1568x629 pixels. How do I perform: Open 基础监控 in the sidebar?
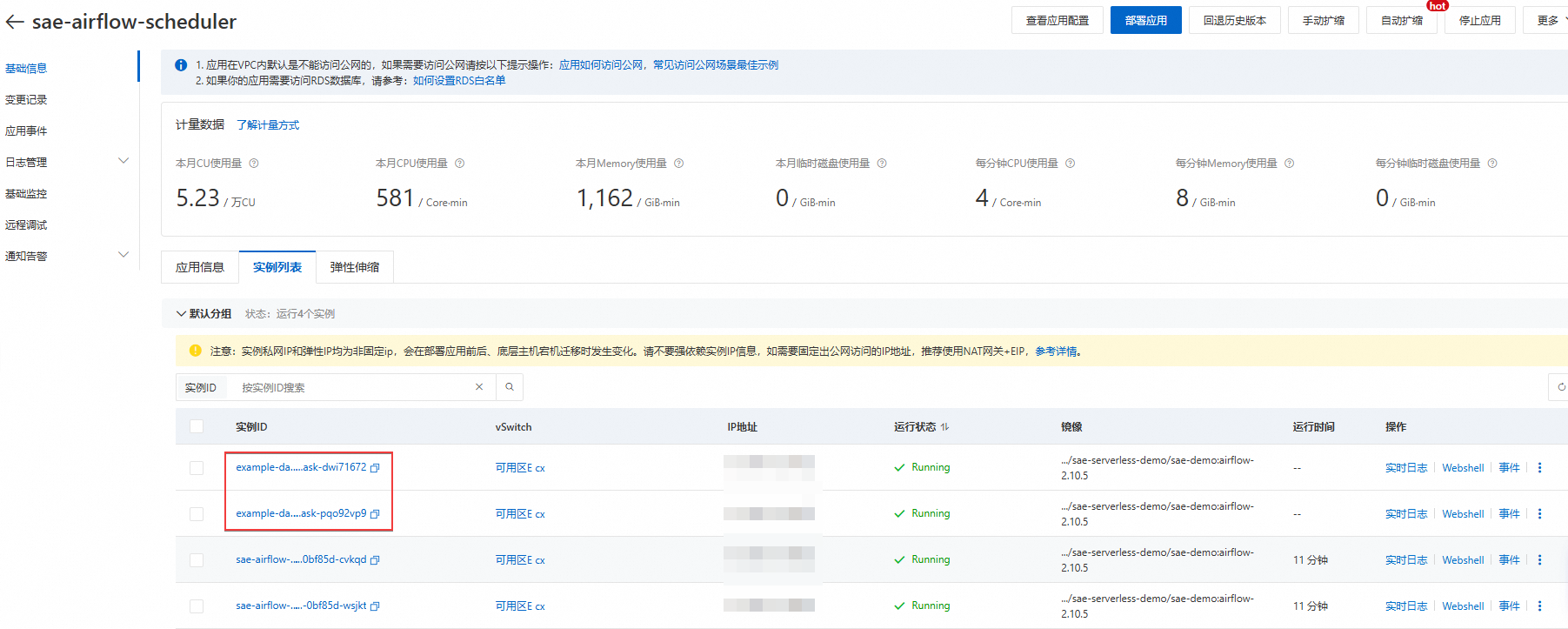[x=26, y=193]
